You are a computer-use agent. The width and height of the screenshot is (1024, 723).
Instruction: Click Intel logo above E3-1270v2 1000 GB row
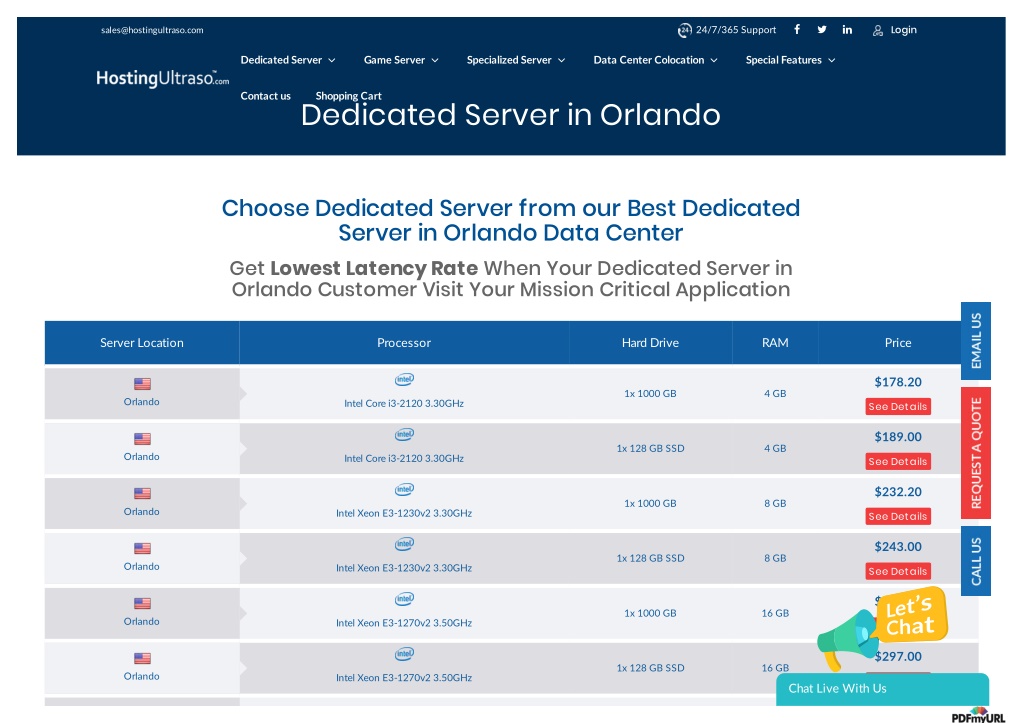click(x=404, y=599)
